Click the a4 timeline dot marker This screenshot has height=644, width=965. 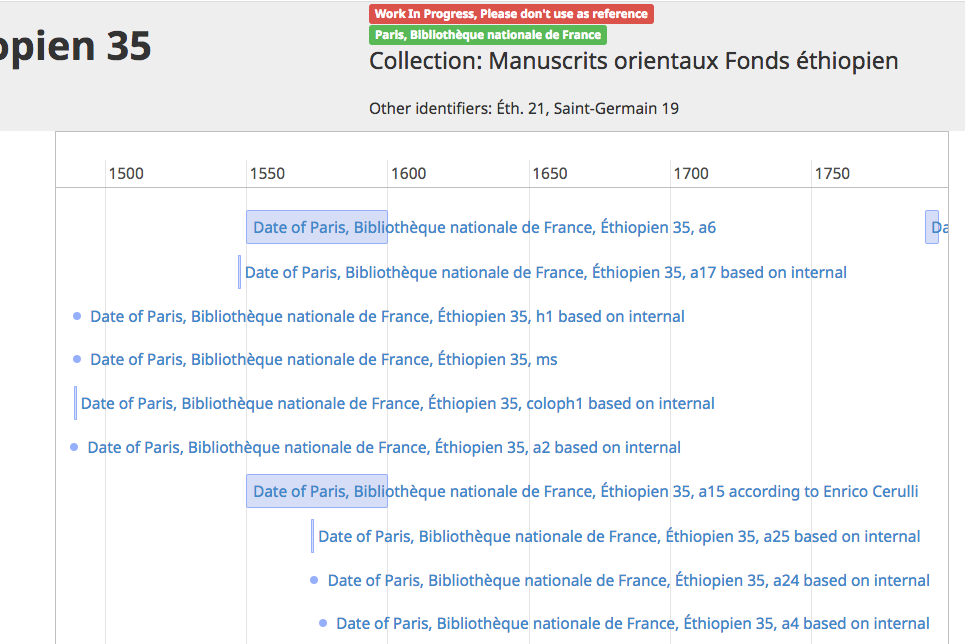click(x=323, y=623)
